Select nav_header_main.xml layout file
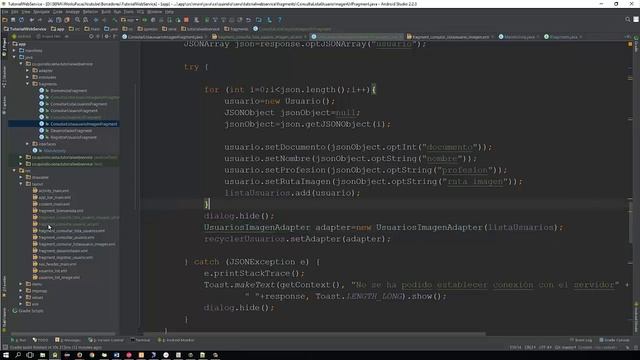Image resolution: width=640 pixels, height=360 pixels. point(57,264)
